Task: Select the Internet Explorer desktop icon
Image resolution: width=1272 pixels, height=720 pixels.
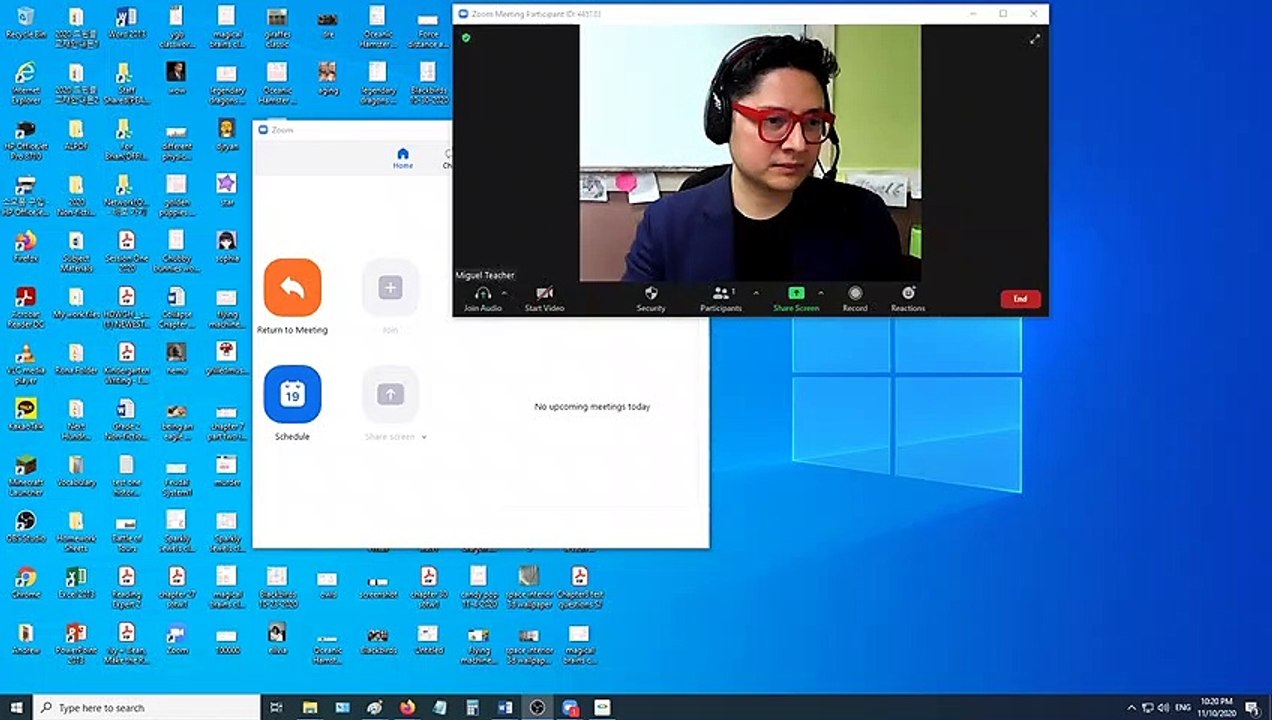Action: click(x=26, y=82)
